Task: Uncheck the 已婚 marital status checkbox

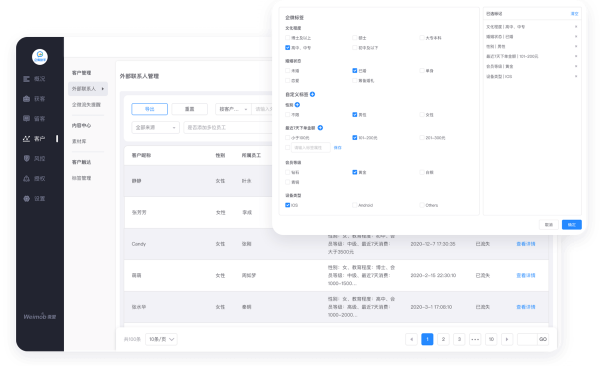Action: tap(354, 70)
